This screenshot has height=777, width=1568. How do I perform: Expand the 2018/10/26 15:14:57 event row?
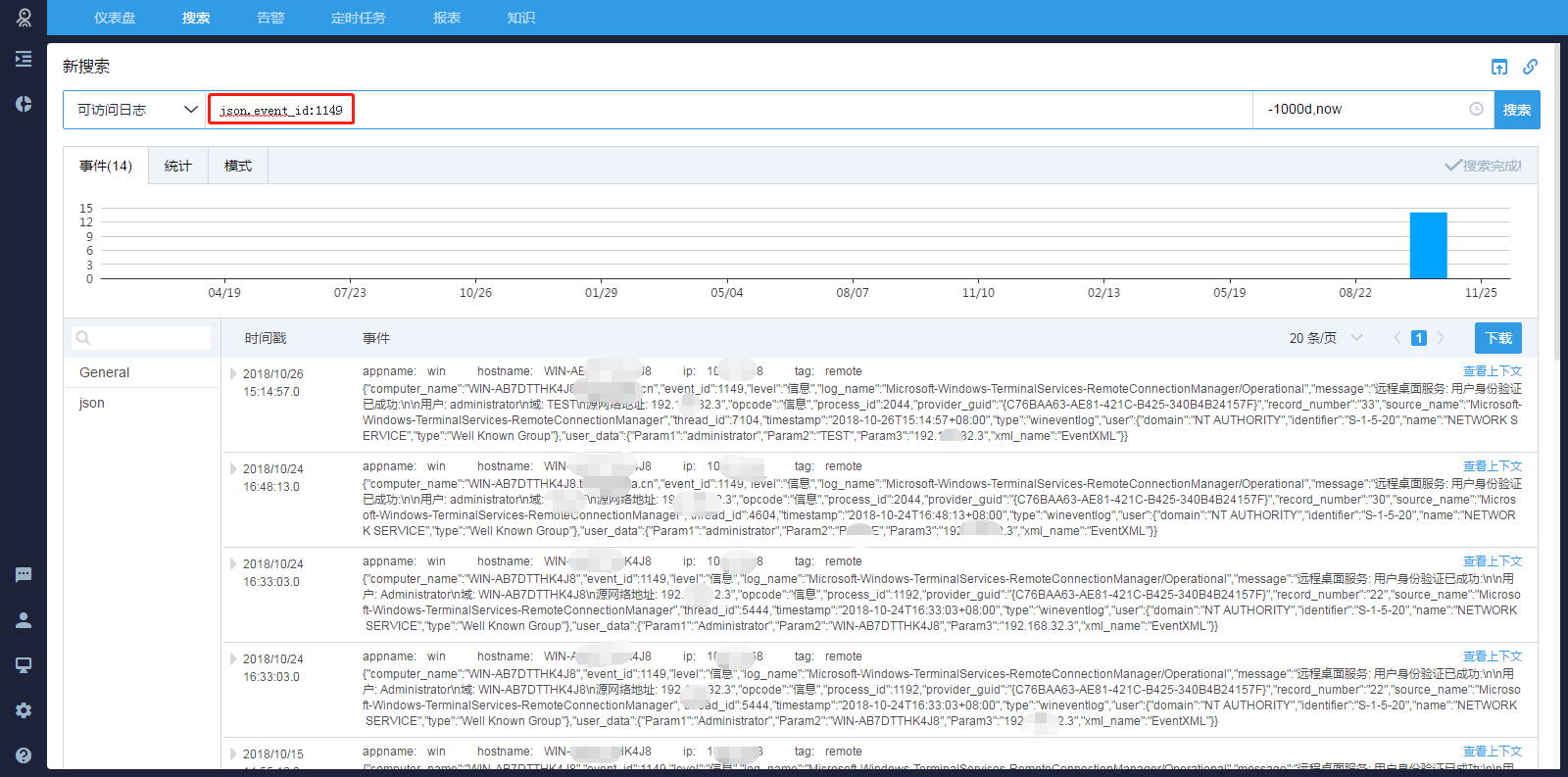233,374
